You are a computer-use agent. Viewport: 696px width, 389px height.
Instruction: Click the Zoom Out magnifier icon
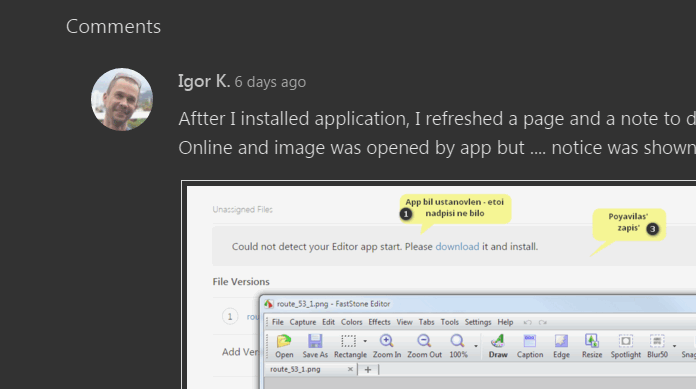[424, 341]
